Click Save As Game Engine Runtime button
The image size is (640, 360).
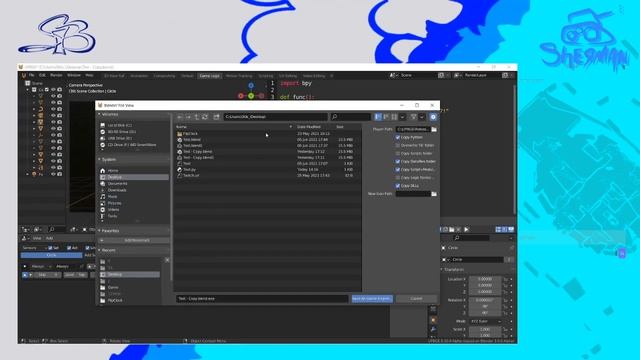pyautogui.click(x=372, y=299)
